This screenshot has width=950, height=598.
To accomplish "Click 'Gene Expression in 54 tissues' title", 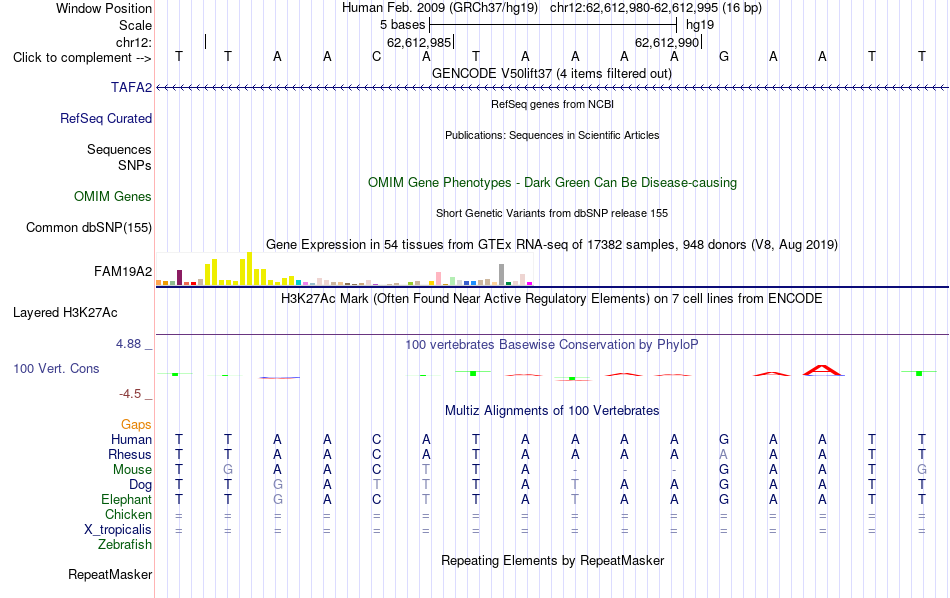I will 552,245.
